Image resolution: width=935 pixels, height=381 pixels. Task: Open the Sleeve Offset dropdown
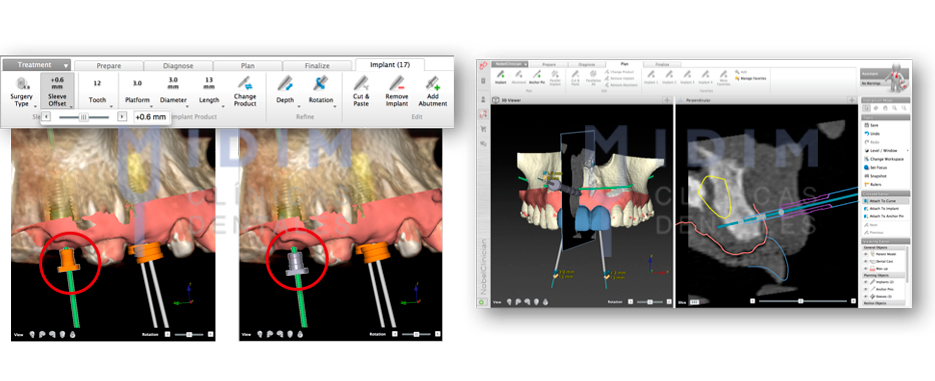(58, 91)
